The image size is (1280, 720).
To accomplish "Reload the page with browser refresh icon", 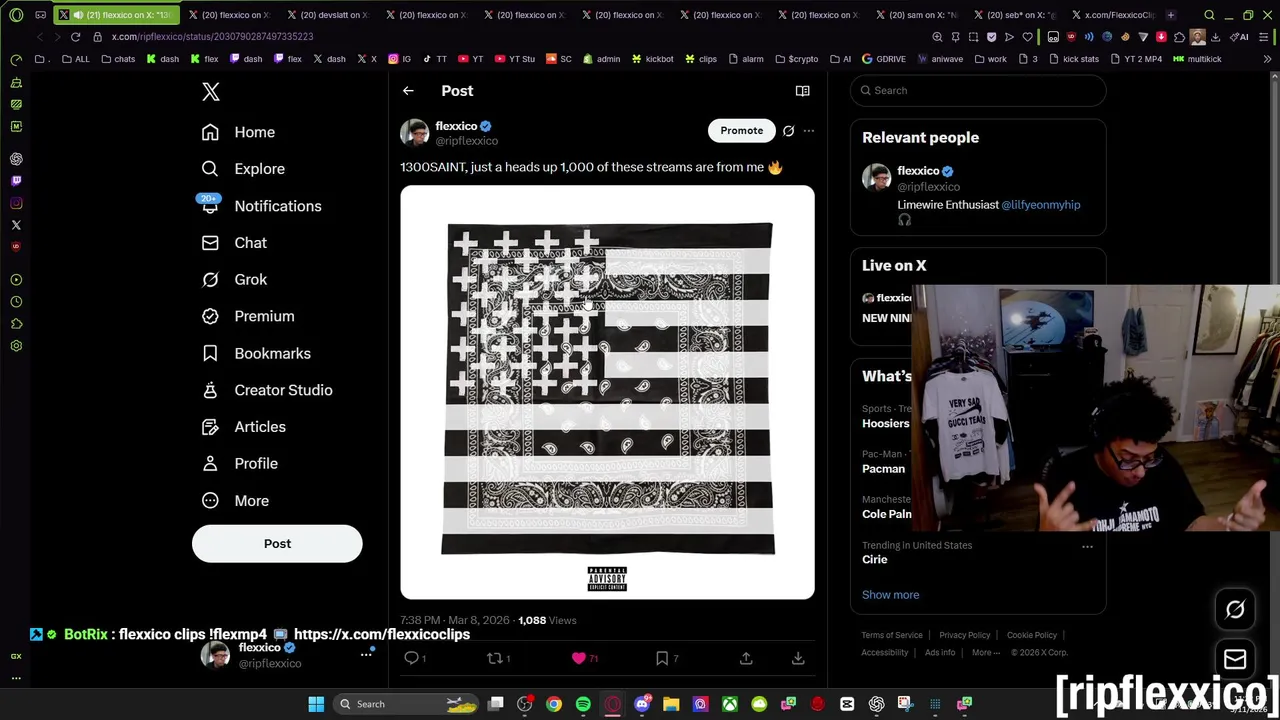I will [75, 37].
